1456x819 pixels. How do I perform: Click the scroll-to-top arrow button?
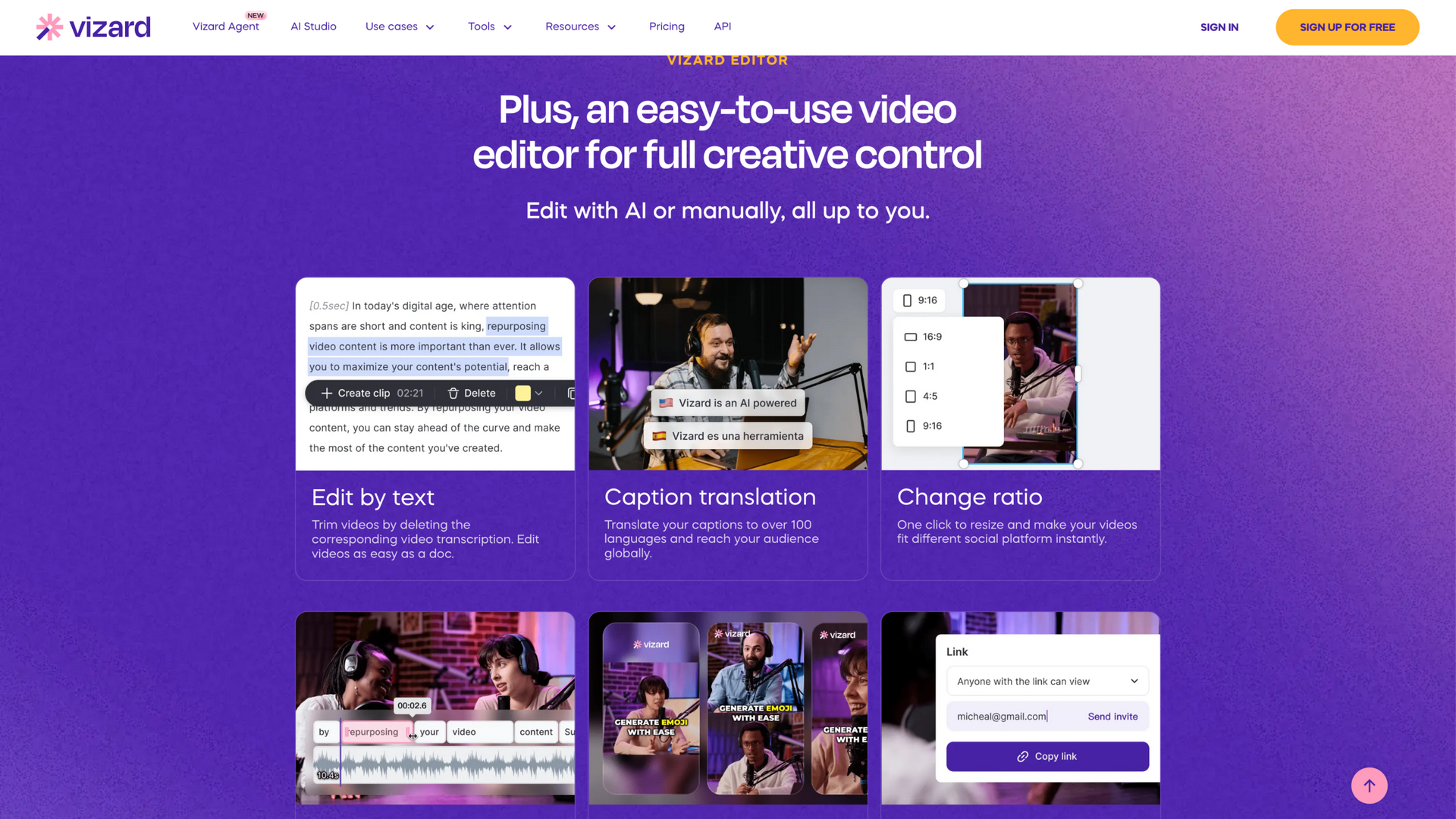pyautogui.click(x=1369, y=786)
